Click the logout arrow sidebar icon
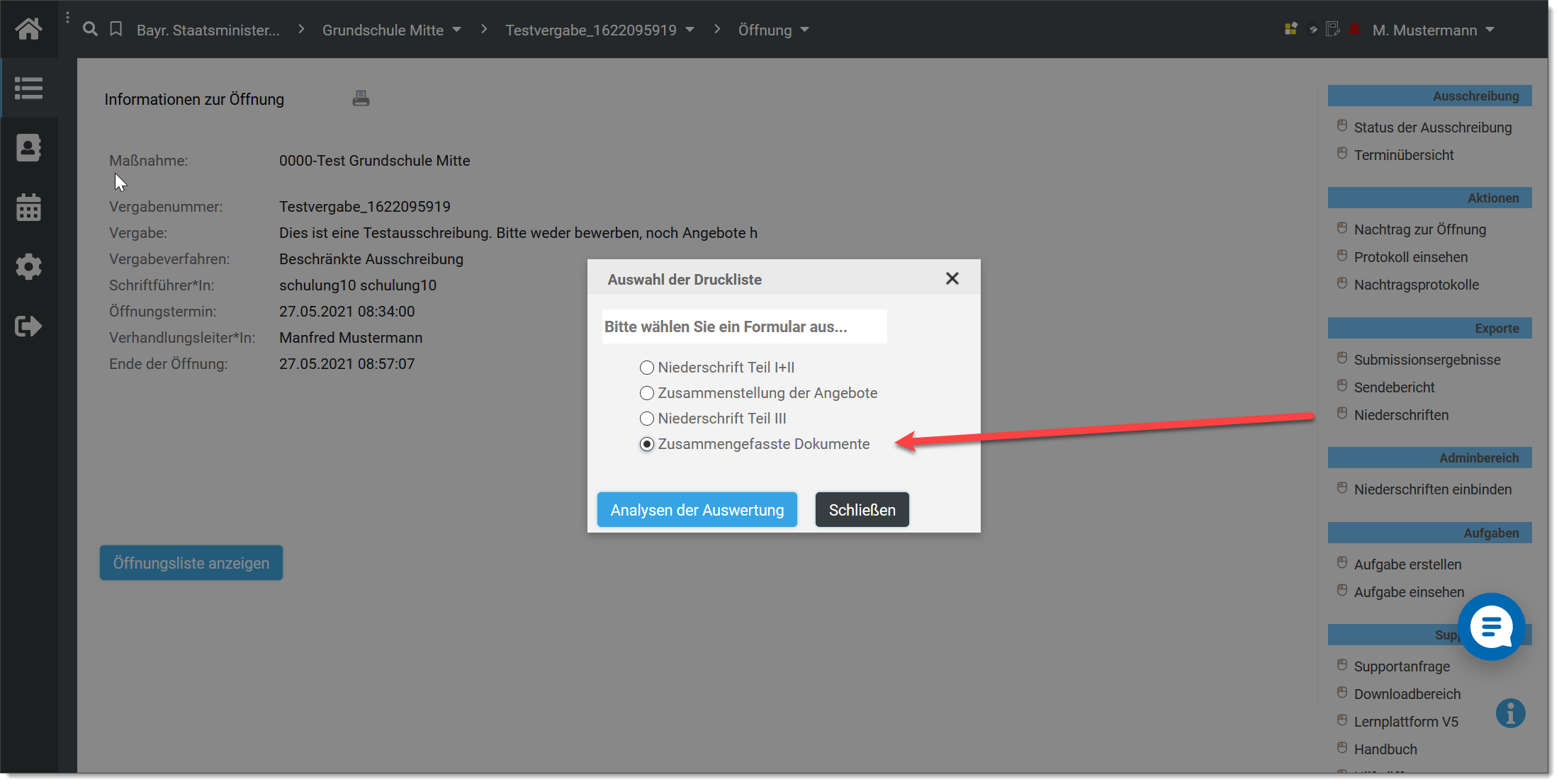 [29, 326]
